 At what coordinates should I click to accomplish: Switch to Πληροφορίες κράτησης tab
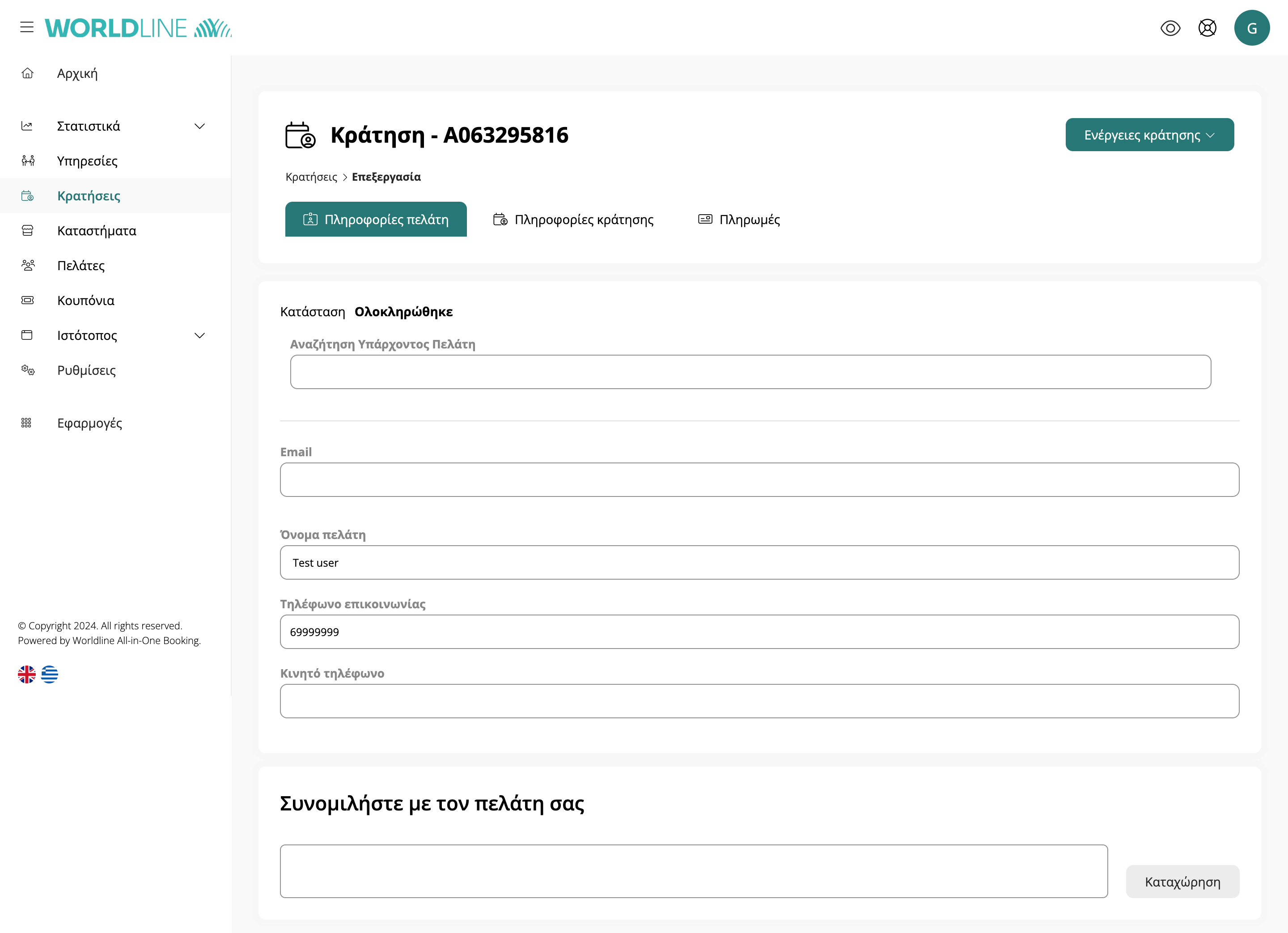point(573,220)
